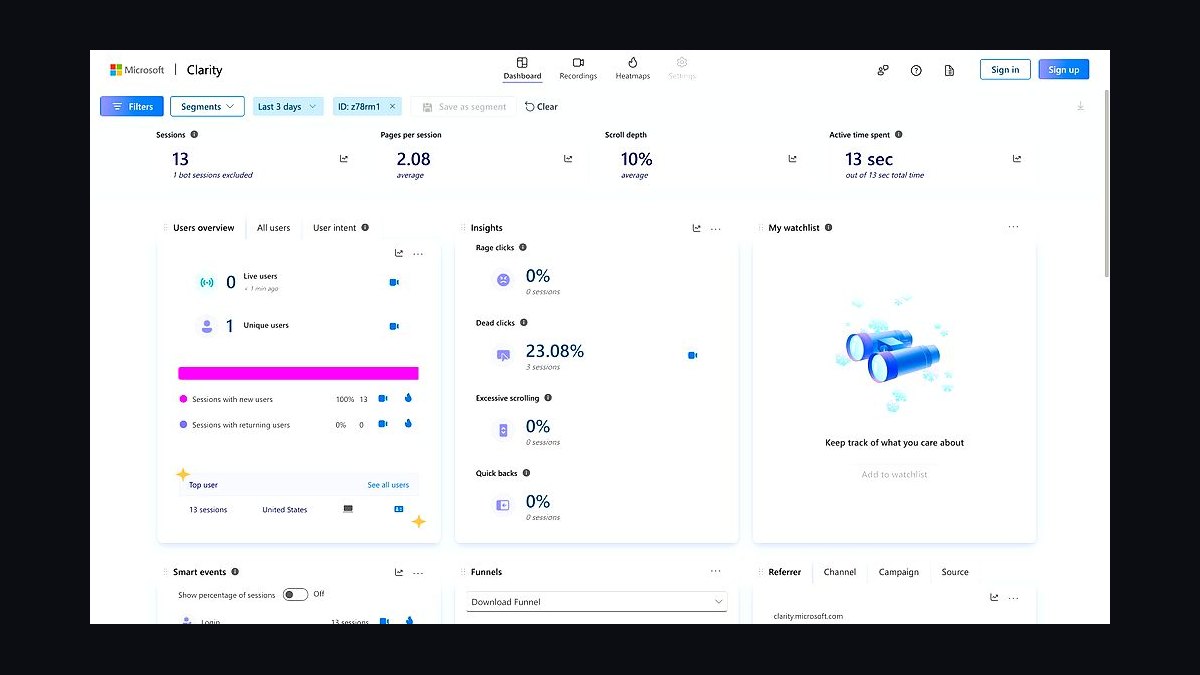Download dashboard with the download icon
This screenshot has width=1200, height=675.
[x=1080, y=106]
